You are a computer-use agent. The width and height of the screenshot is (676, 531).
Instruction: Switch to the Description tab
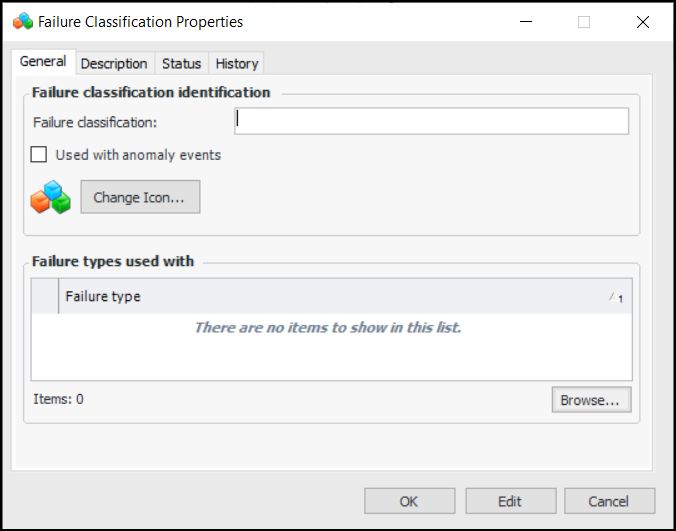pos(114,63)
